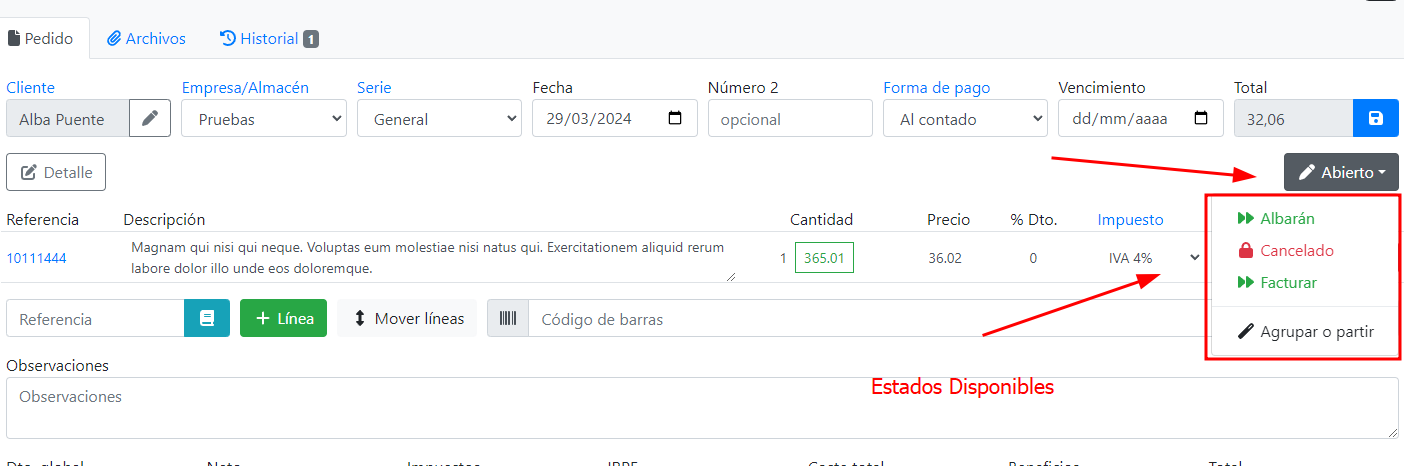Add a new line with Línea button
This screenshot has height=466, width=1404.
coord(283,318)
